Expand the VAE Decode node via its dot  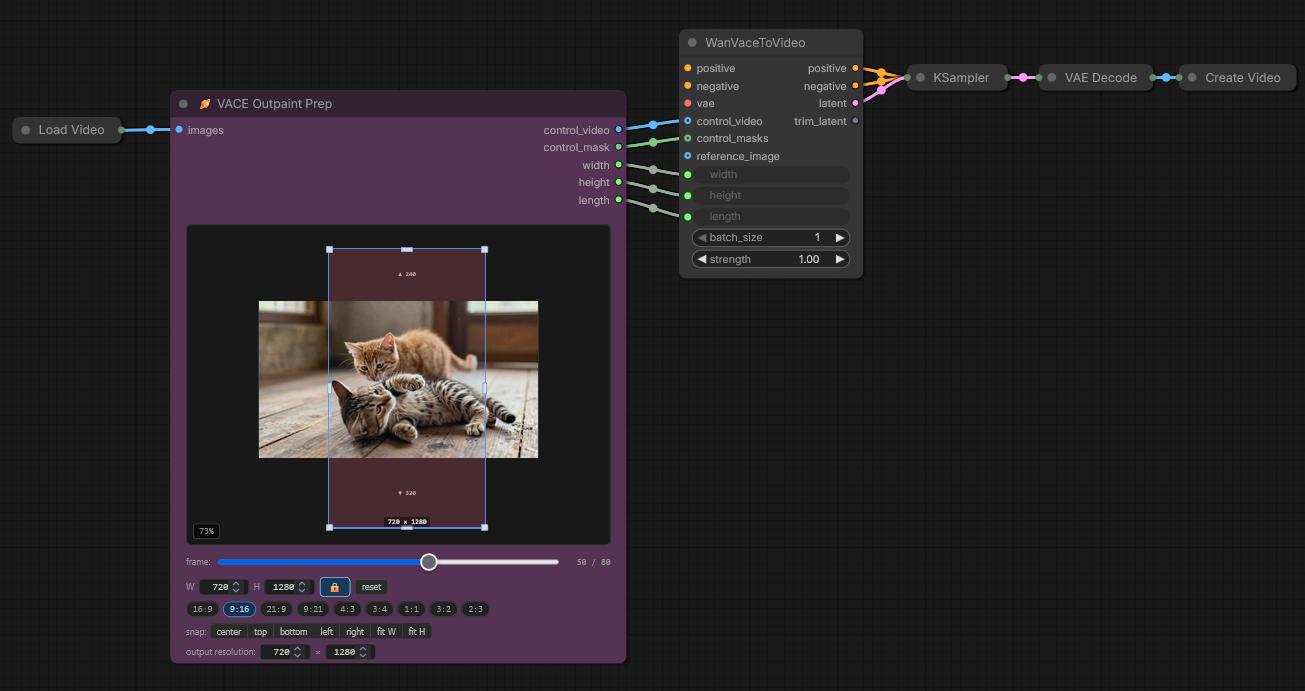click(x=1052, y=77)
